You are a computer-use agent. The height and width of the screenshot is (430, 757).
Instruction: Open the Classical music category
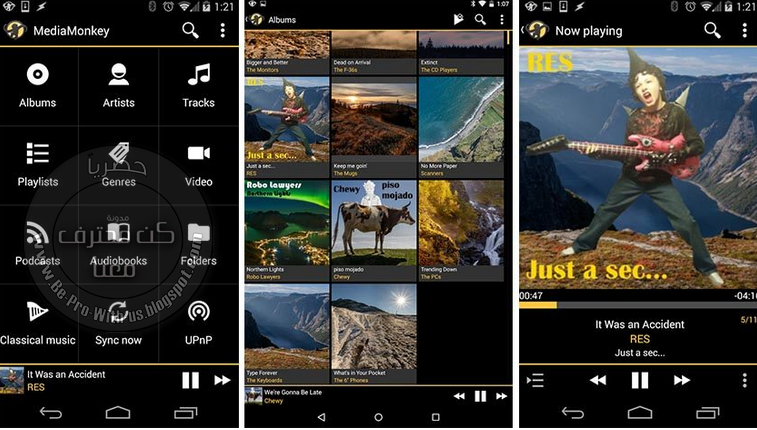coord(38,323)
